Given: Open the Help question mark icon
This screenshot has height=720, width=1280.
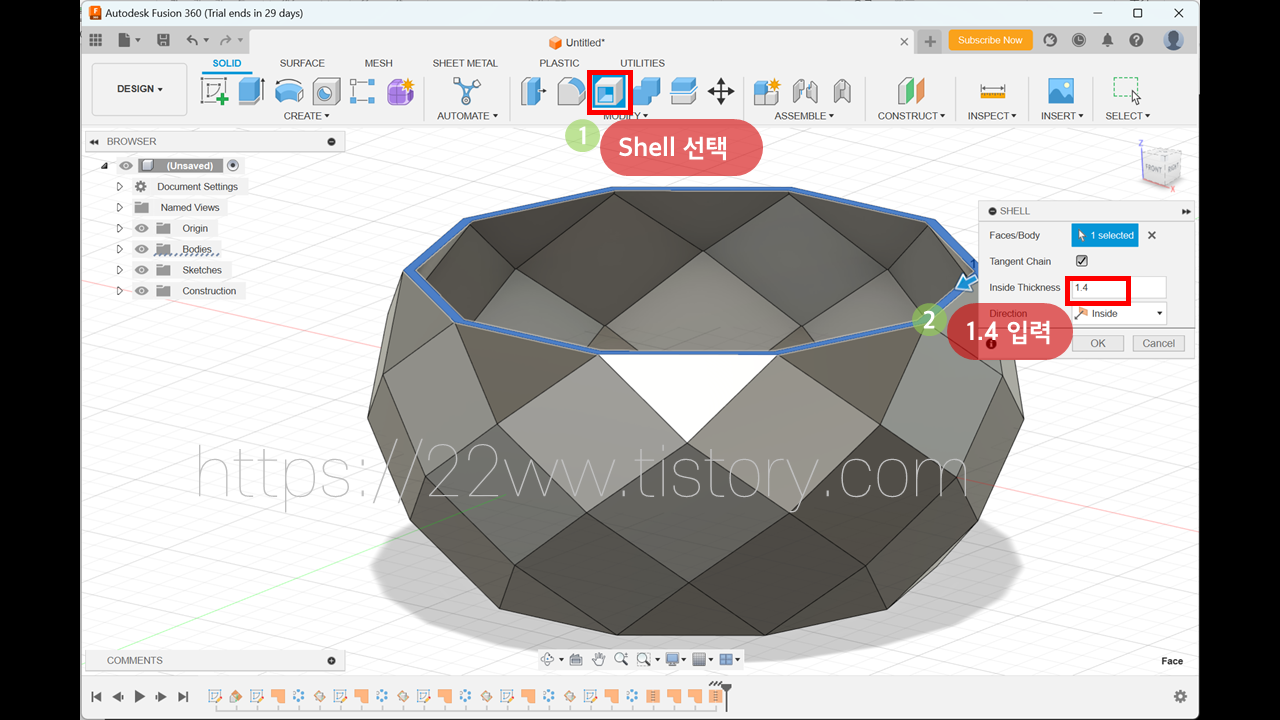Looking at the screenshot, I should [x=1136, y=40].
